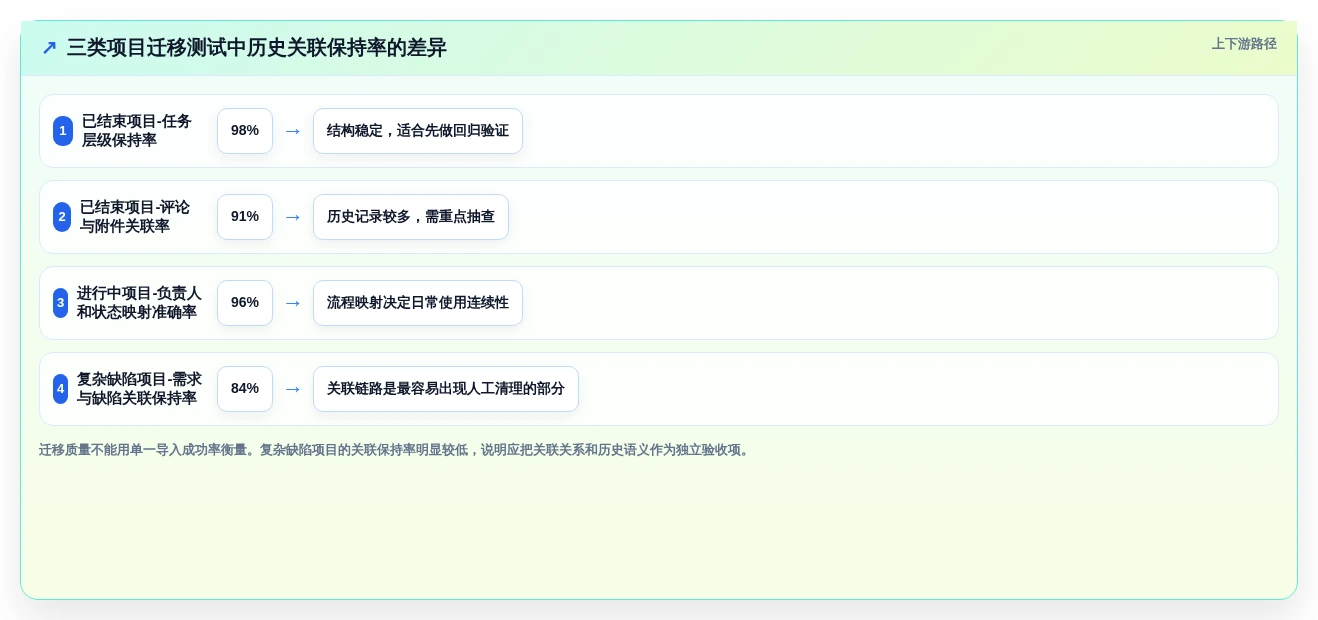
Task: Click the number 2 badge
Action: (x=62, y=217)
